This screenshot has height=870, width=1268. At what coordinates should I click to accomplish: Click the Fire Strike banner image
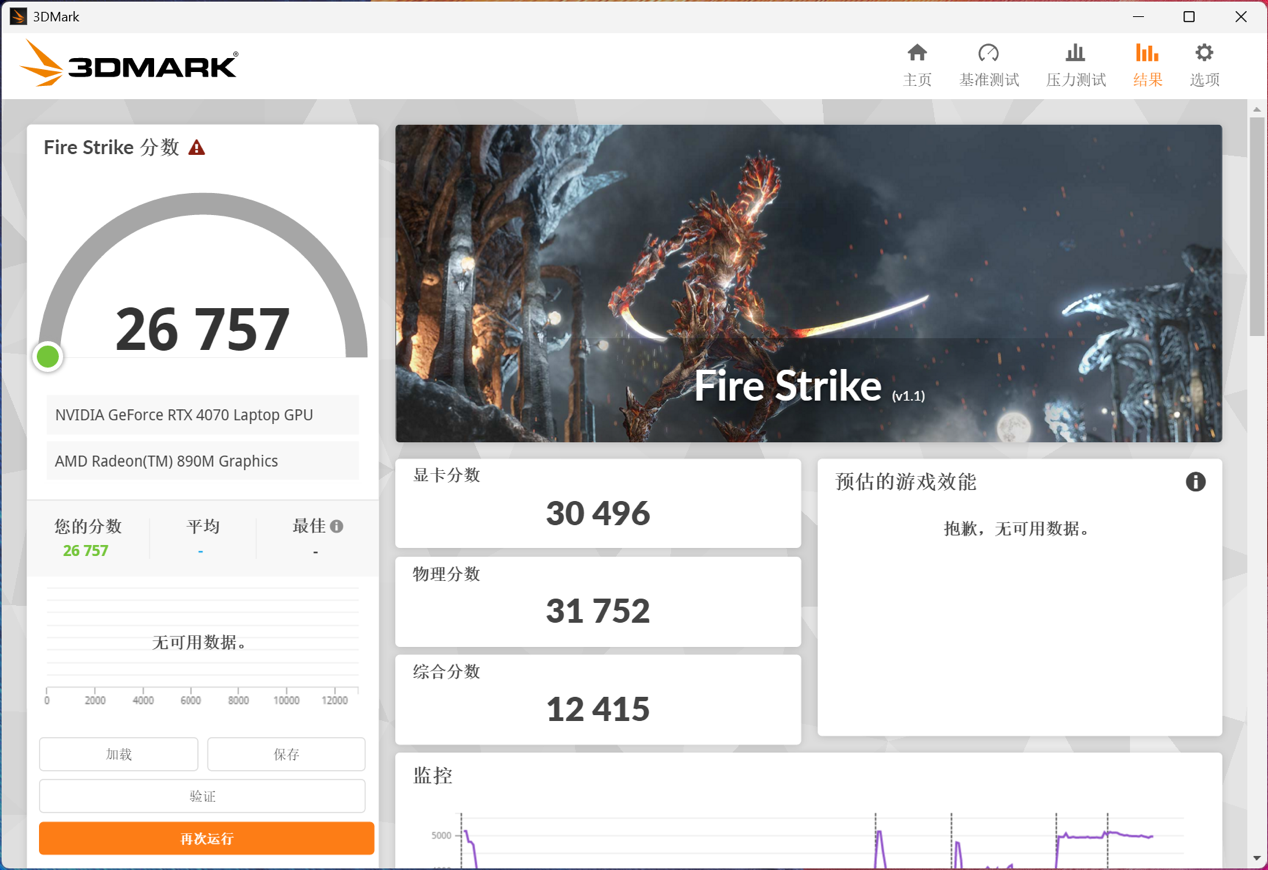[x=808, y=283]
